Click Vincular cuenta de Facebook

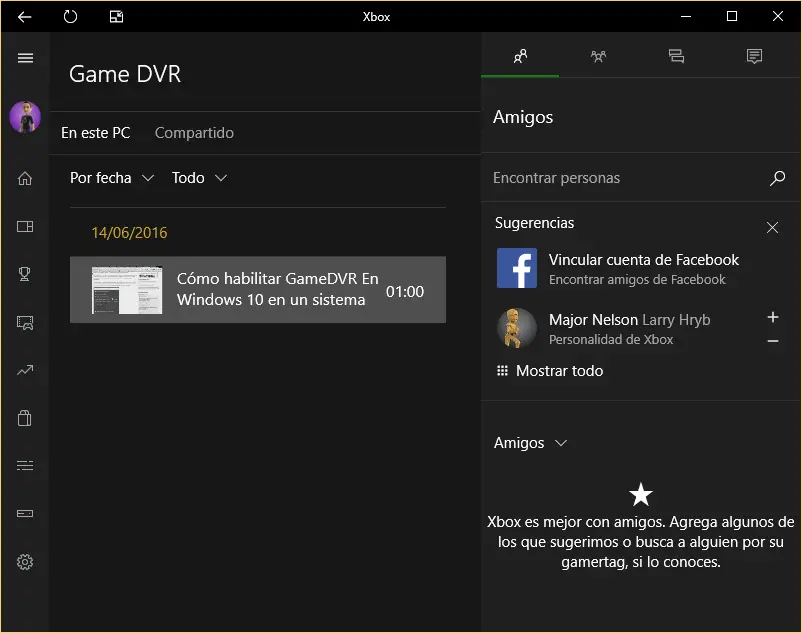click(643, 260)
